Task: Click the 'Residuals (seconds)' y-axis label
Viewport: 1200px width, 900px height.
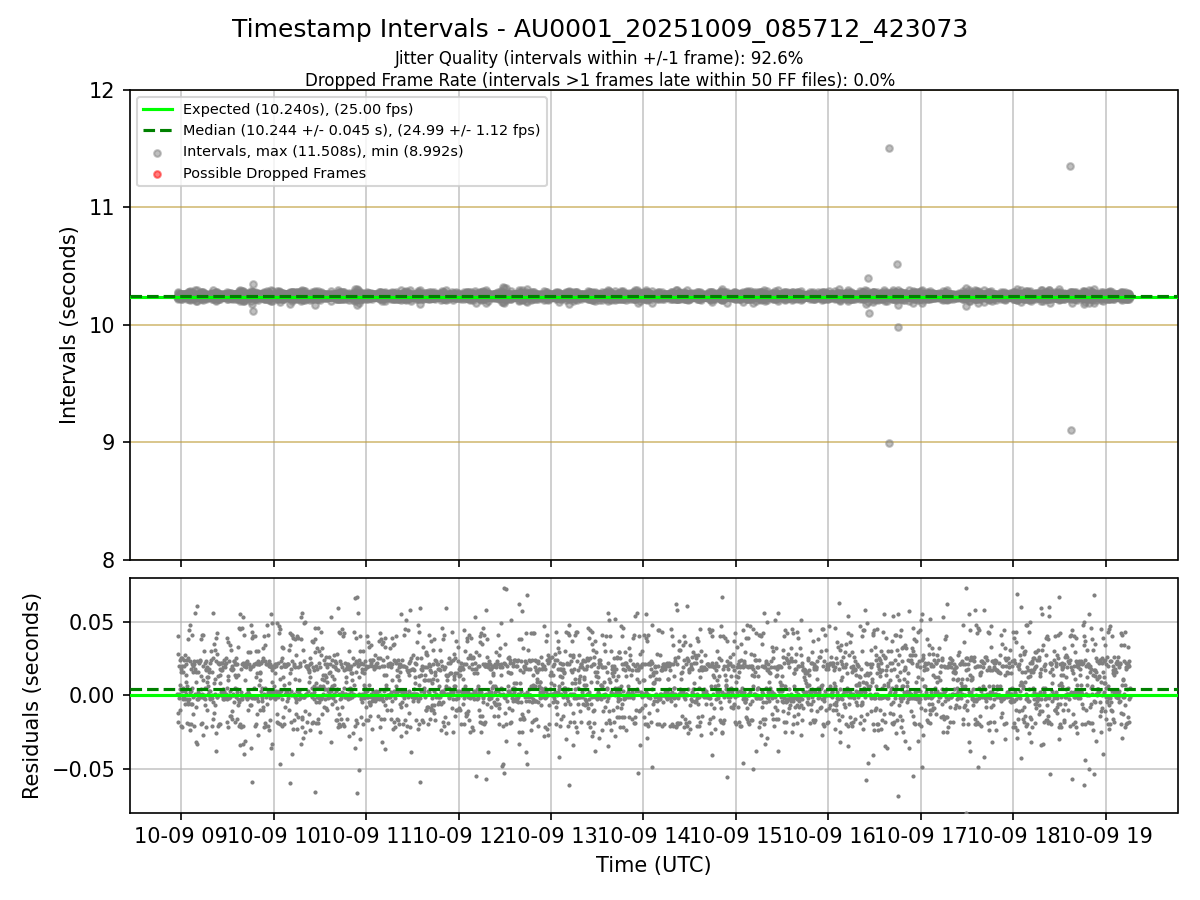Action: tap(32, 696)
